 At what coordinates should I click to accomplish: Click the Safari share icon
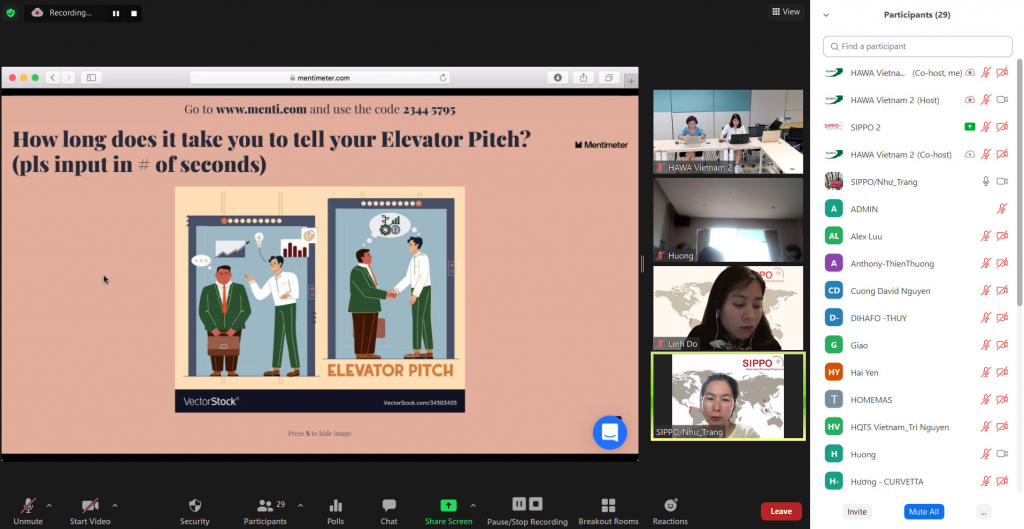[x=583, y=78]
